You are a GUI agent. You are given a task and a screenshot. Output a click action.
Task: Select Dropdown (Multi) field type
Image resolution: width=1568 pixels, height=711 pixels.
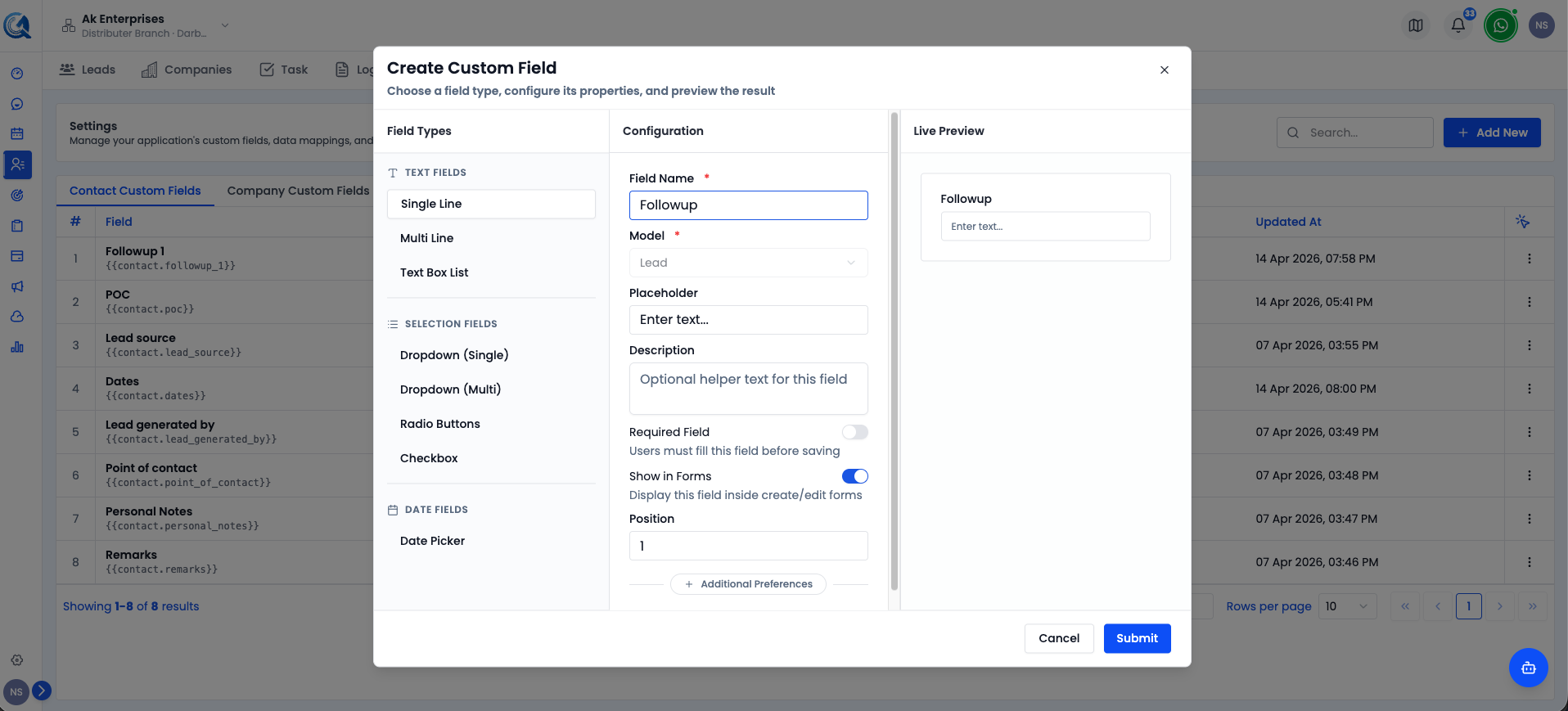pyautogui.click(x=491, y=389)
